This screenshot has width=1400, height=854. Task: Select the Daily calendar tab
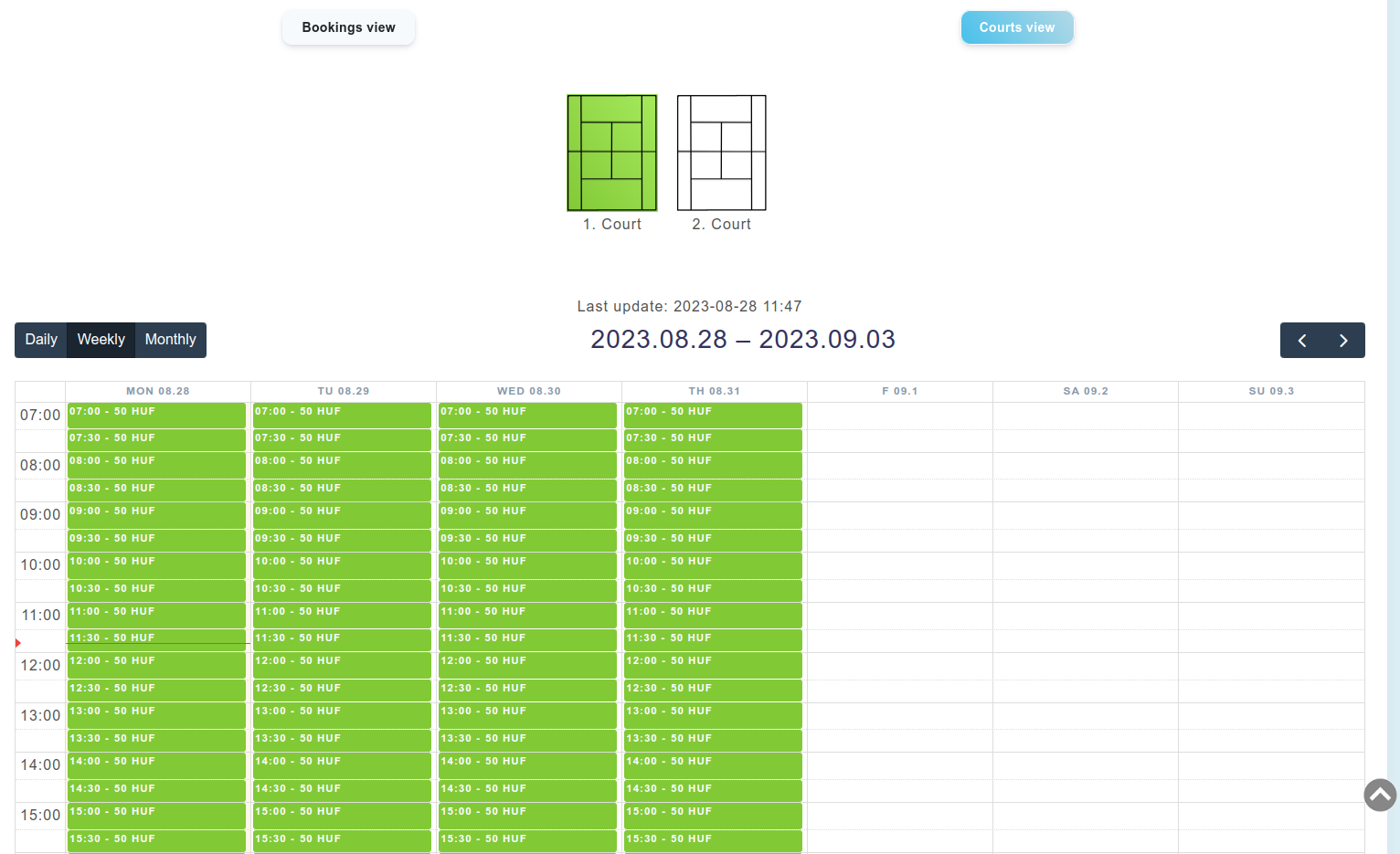click(x=41, y=340)
